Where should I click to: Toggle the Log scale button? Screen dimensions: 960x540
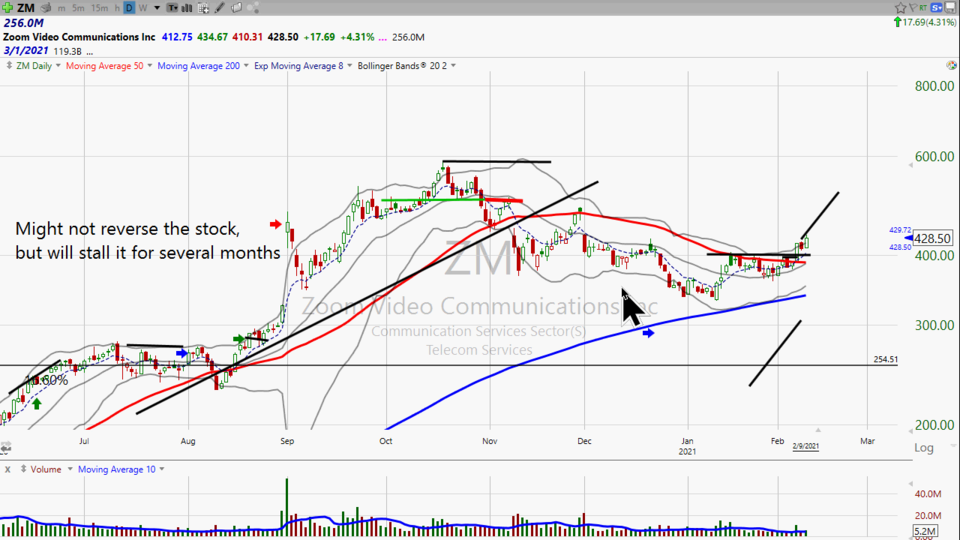pyautogui.click(x=924, y=448)
